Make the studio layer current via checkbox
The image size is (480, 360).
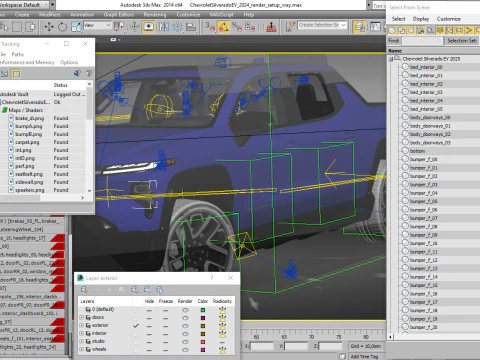pyautogui.click(x=135, y=342)
